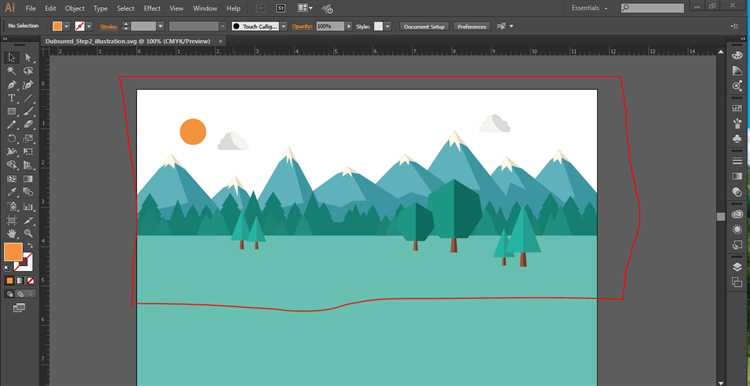The image size is (750, 386).
Task: Click the Adobe Stock 'St' icon
Action: point(281,8)
